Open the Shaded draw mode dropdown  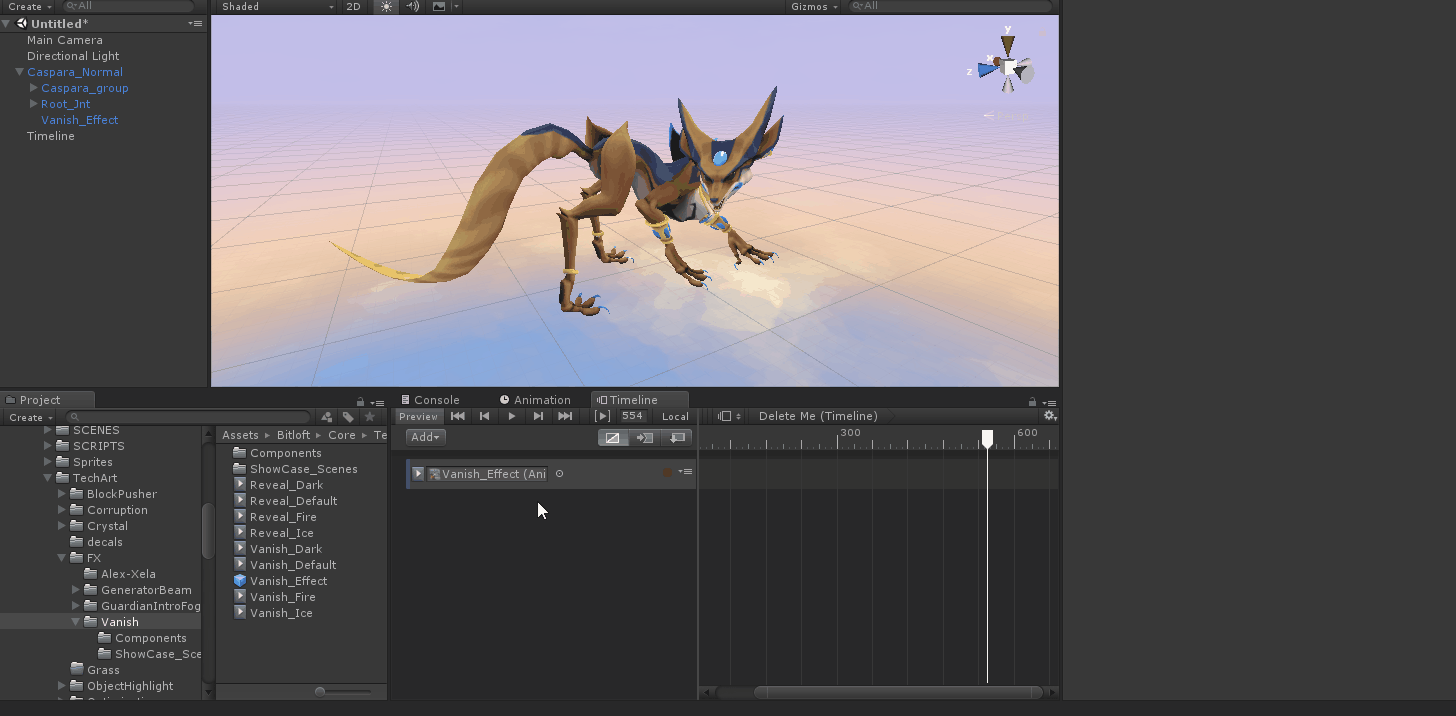277,7
